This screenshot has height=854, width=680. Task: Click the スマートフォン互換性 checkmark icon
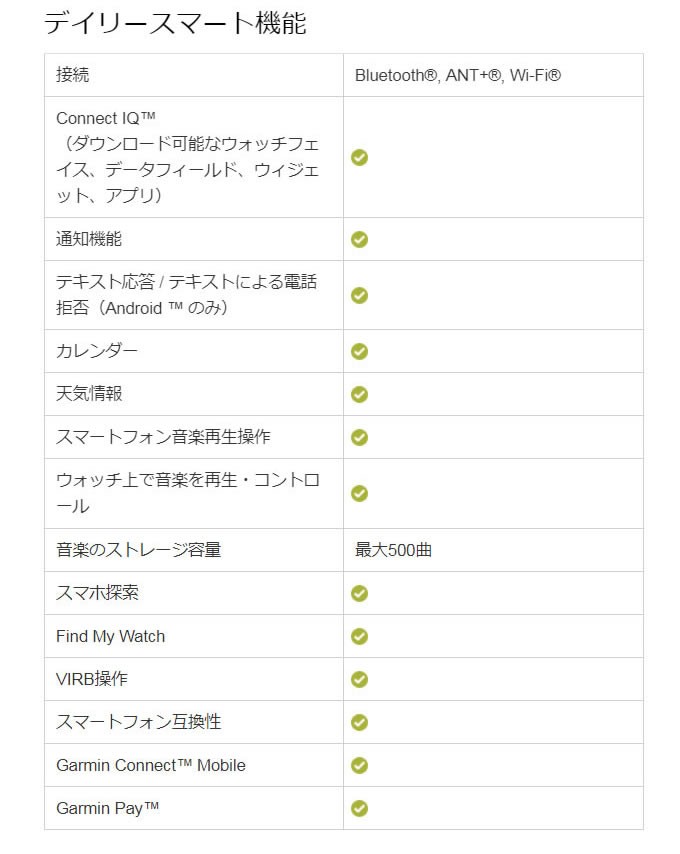click(359, 722)
